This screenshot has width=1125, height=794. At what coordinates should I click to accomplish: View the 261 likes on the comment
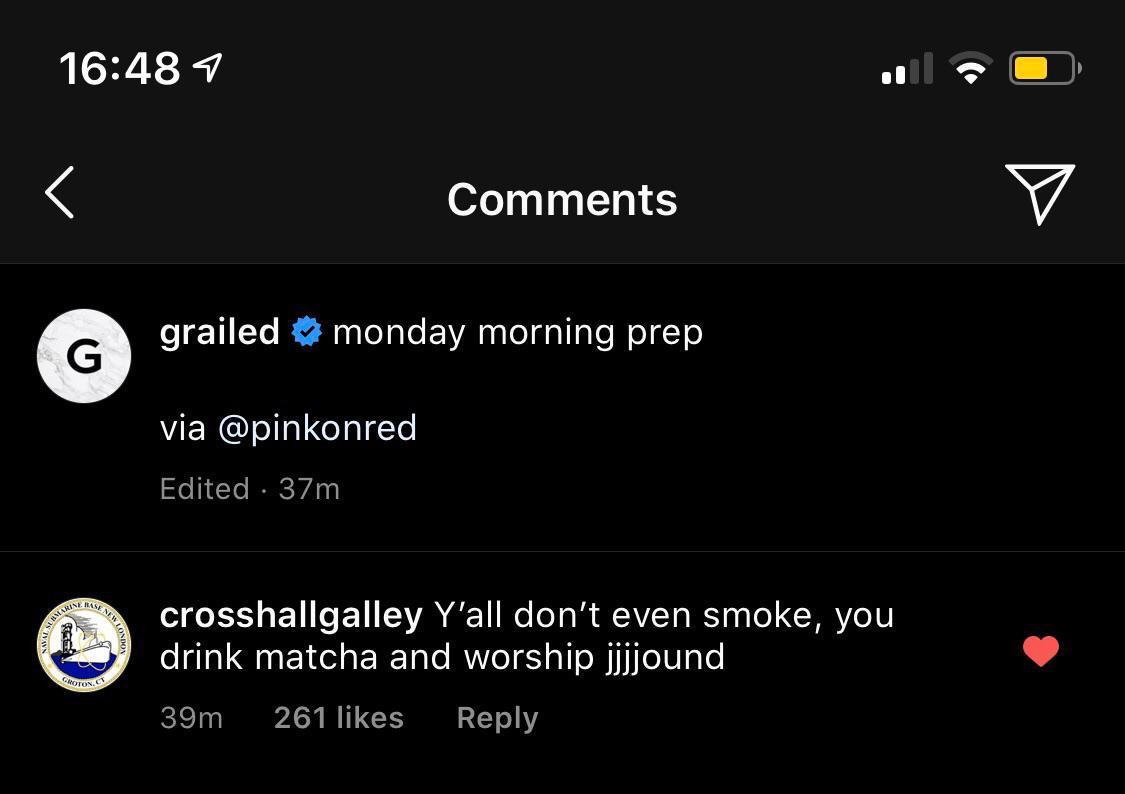pos(338,717)
